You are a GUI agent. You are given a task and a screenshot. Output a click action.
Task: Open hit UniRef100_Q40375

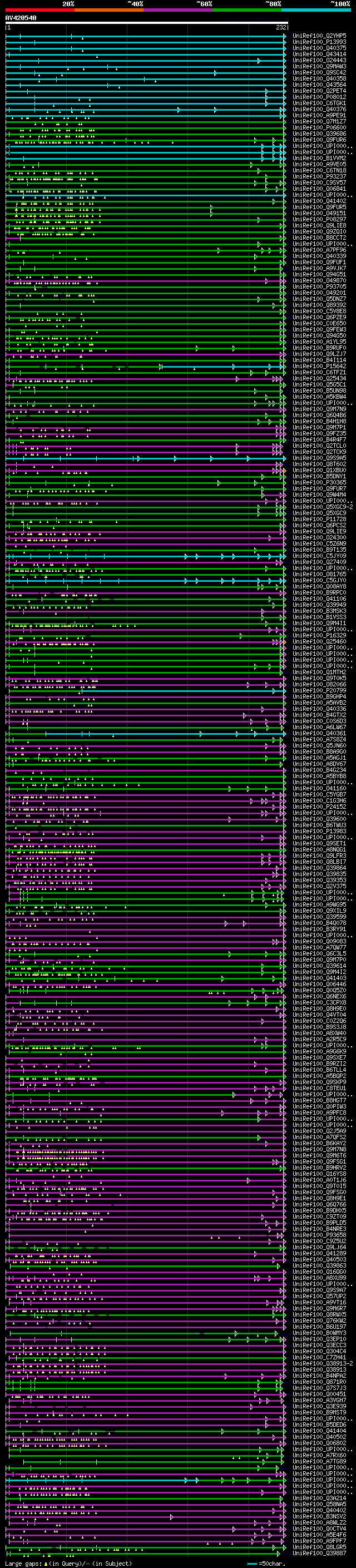319,48
